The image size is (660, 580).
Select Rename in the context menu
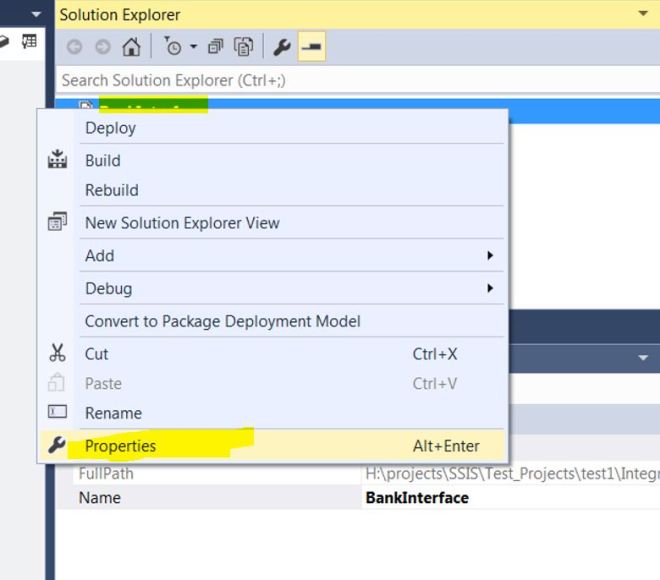[x=113, y=413]
